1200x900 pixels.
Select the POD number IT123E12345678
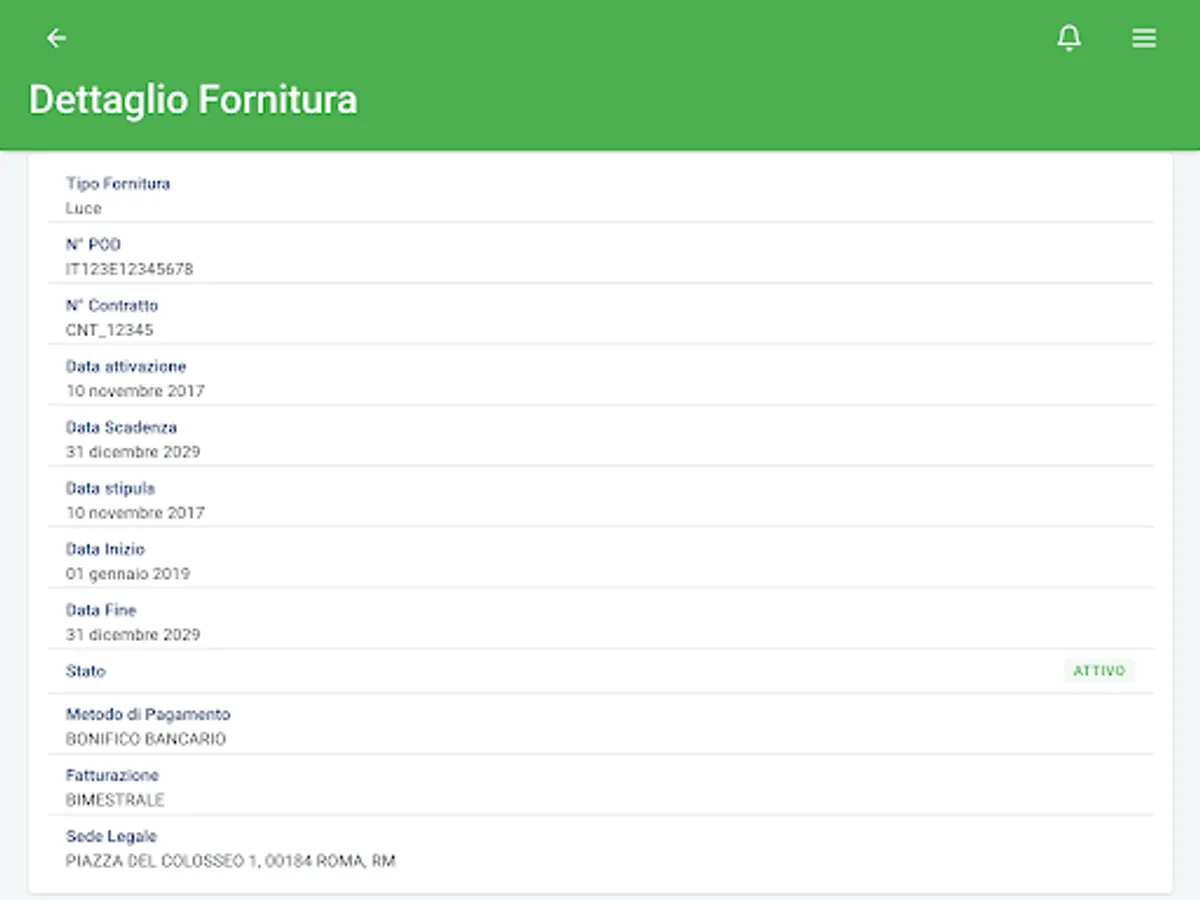[x=130, y=269]
